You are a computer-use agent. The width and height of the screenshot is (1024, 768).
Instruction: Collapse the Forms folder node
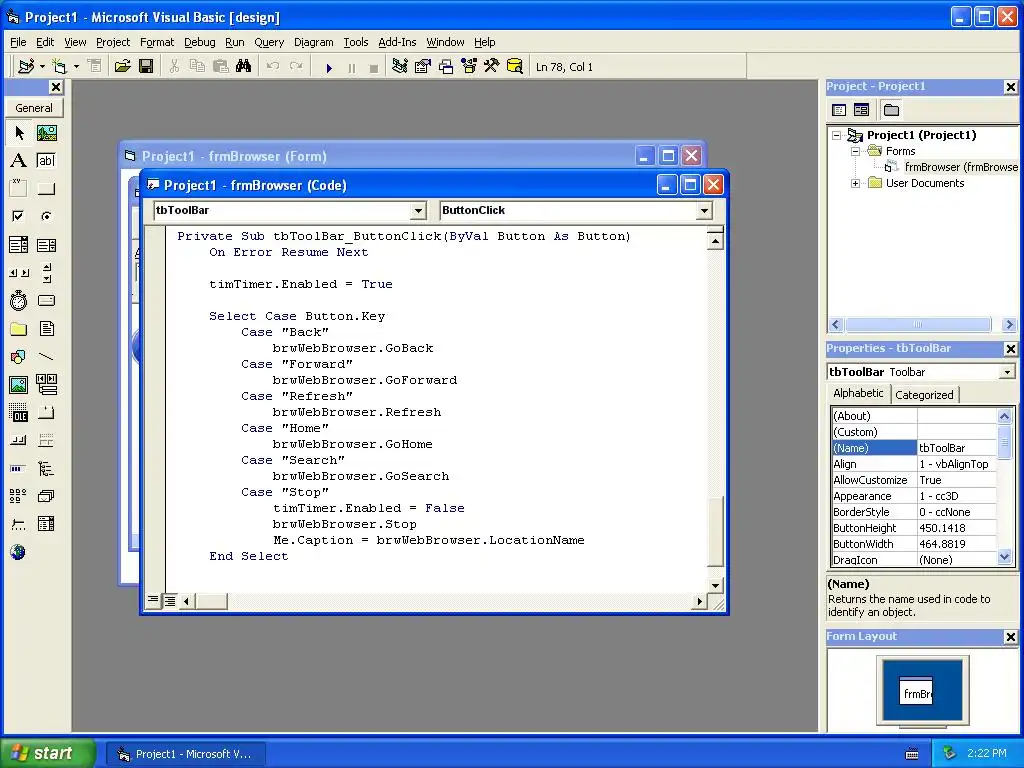pos(856,152)
